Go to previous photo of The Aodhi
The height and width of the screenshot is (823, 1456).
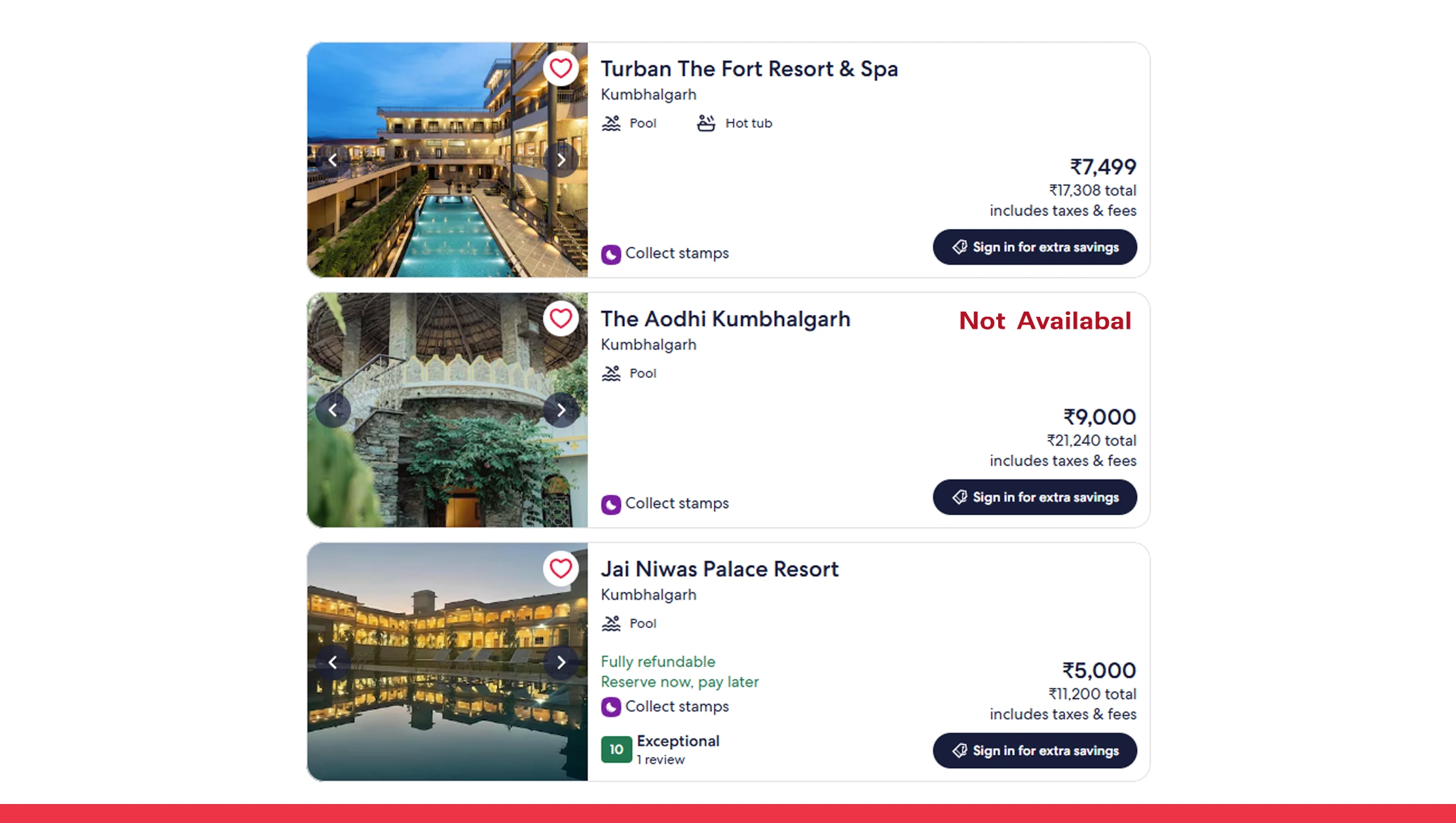pos(333,410)
